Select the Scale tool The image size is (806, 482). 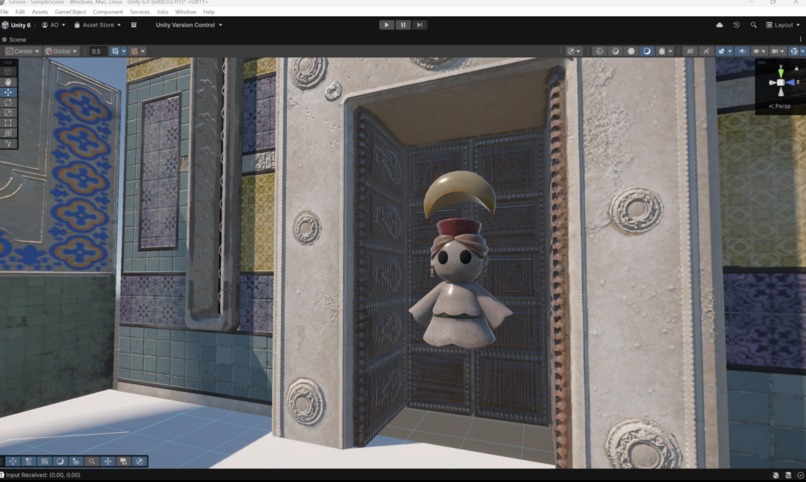click(x=8, y=113)
